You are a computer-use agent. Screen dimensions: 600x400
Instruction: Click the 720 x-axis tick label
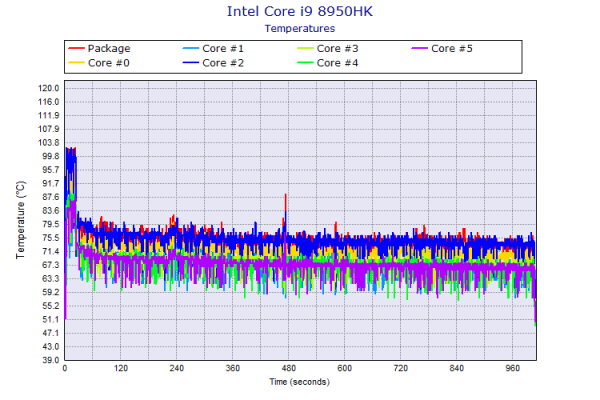point(401,368)
